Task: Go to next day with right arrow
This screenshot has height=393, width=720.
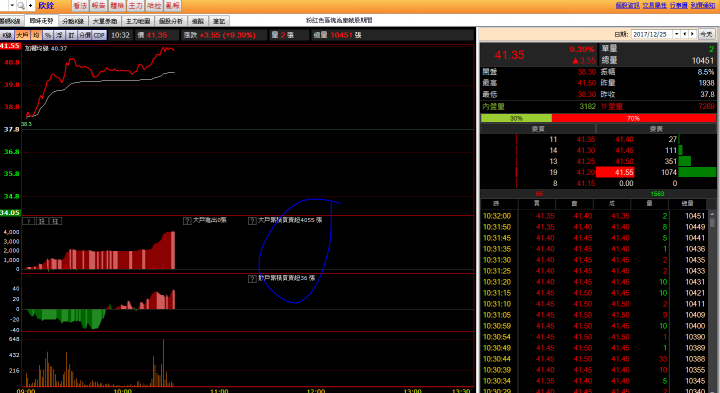Action: (x=692, y=34)
